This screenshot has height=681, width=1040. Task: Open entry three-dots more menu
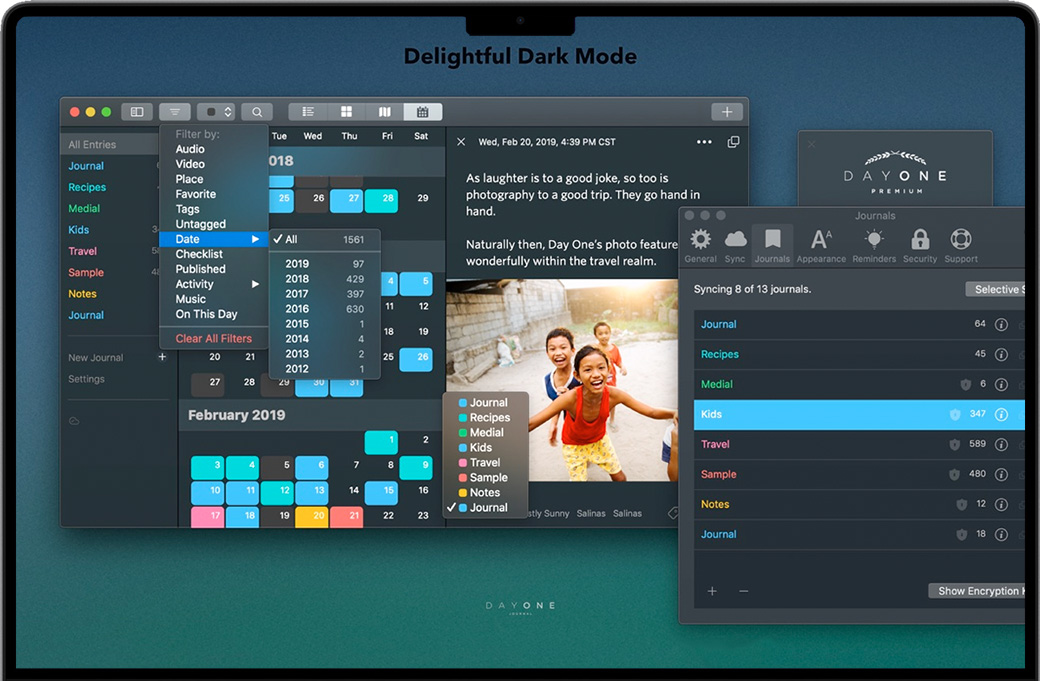click(704, 142)
